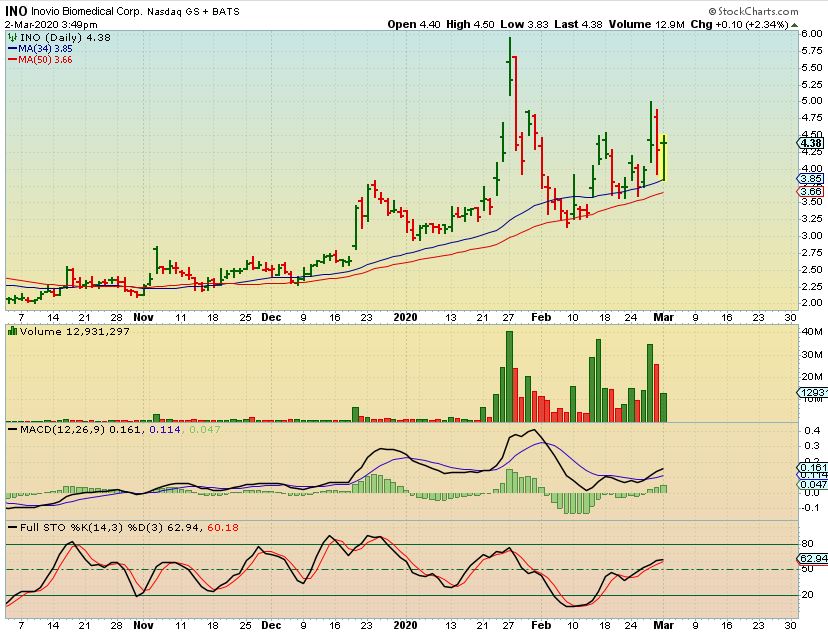The image size is (828, 636).
Task: Click the 4.38 last-price tag on price axis
Action: 810,143
